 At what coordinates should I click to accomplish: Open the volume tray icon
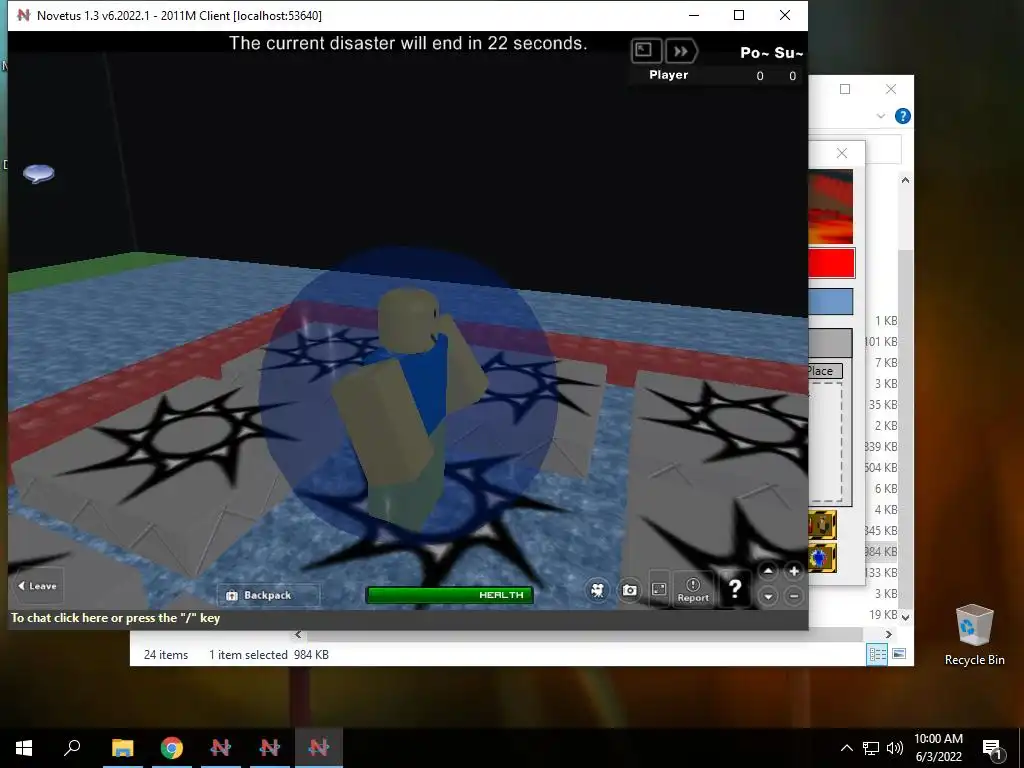(x=895, y=748)
